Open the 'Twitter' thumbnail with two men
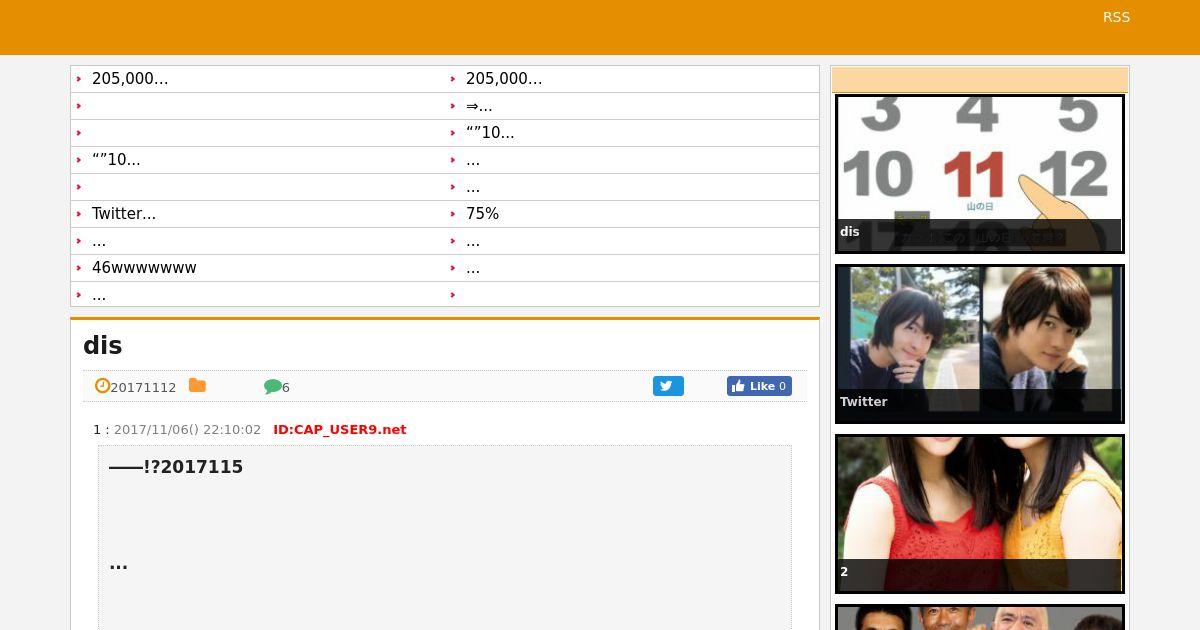Image resolution: width=1200 pixels, height=630 pixels. click(x=980, y=344)
